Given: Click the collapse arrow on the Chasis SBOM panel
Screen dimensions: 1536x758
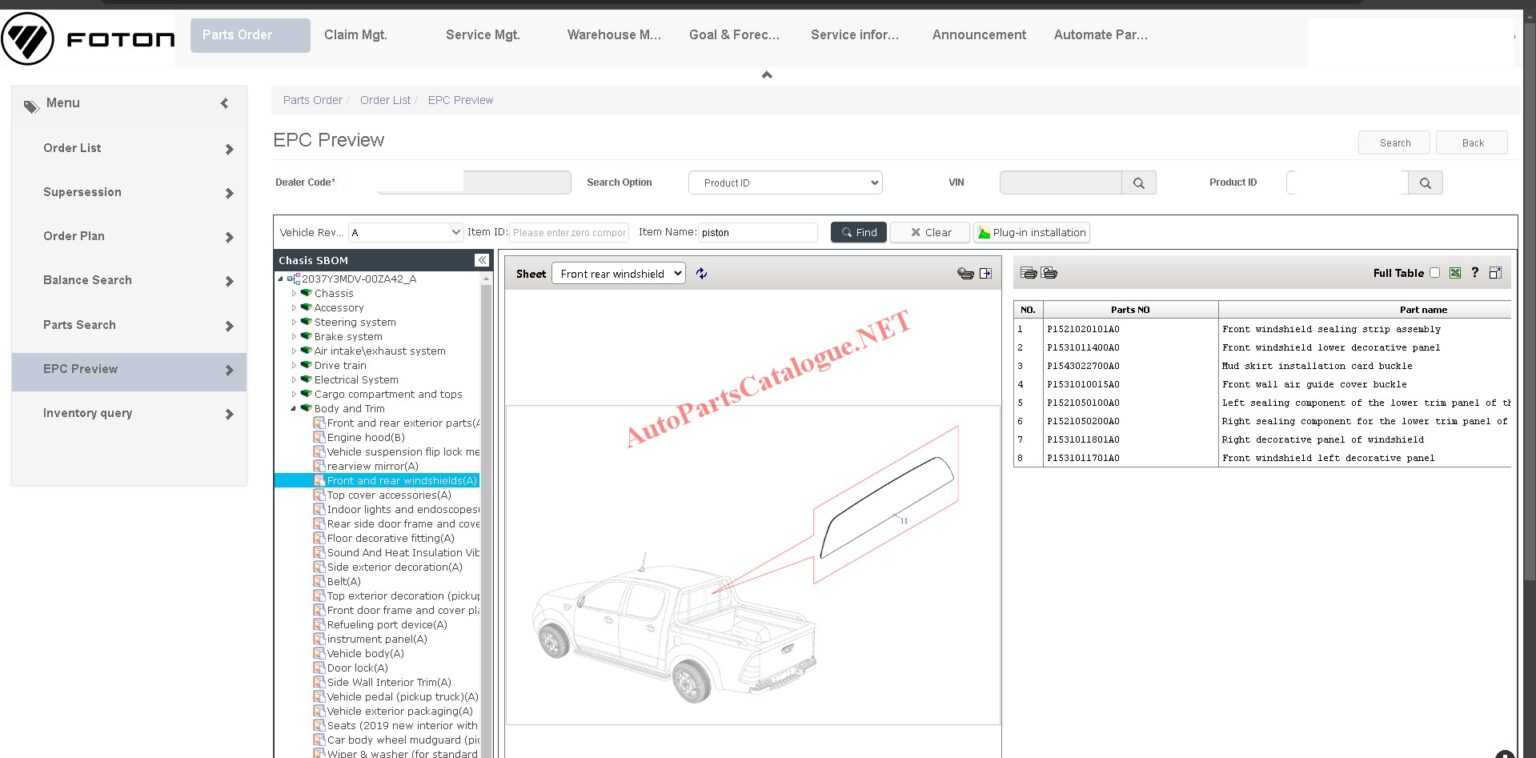Looking at the screenshot, I should pyautogui.click(x=480, y=259).
